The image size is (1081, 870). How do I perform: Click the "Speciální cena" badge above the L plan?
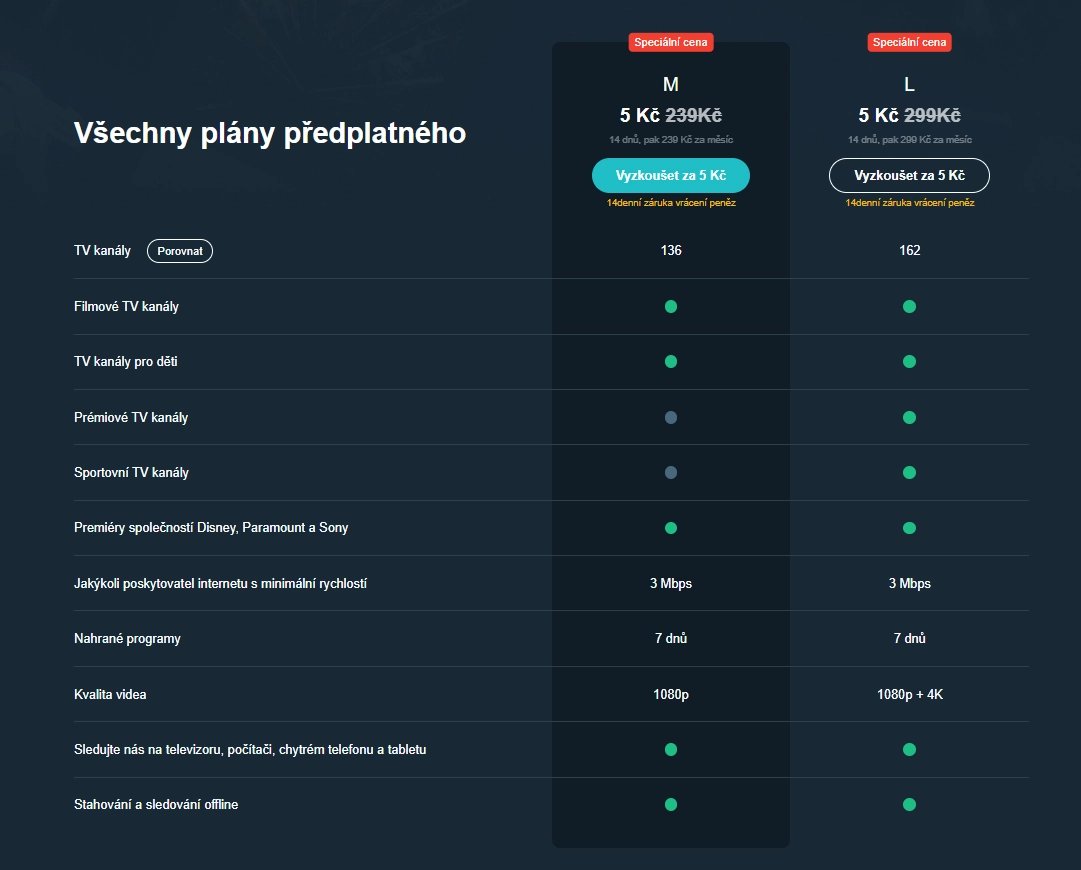point(909,42)
